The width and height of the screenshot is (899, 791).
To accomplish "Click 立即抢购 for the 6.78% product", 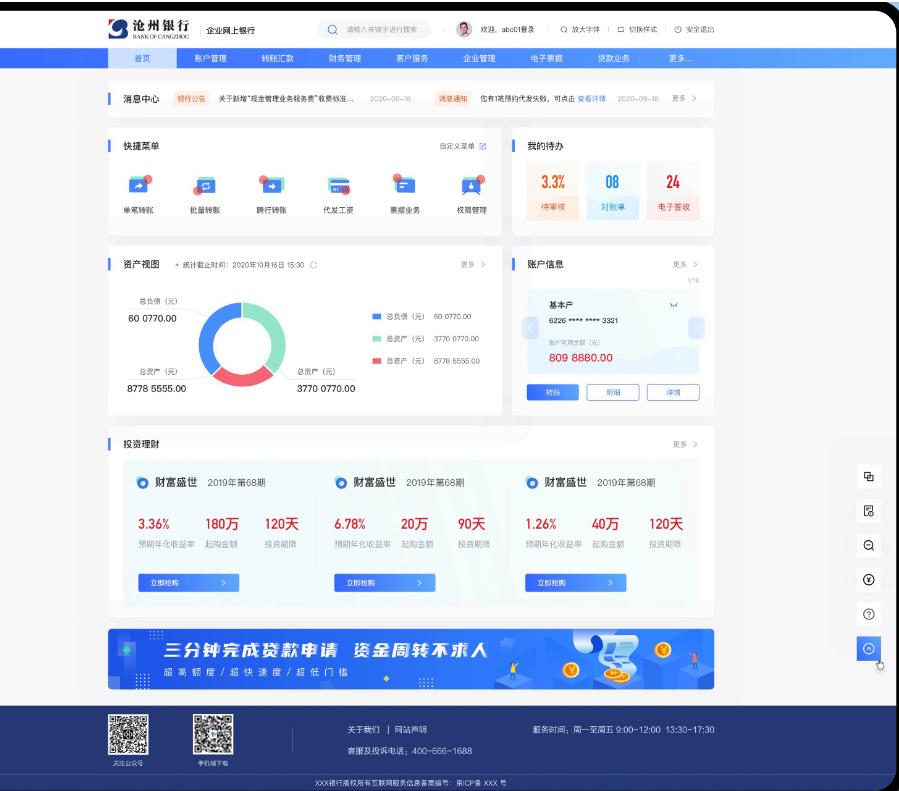I will tap(385, 583).
